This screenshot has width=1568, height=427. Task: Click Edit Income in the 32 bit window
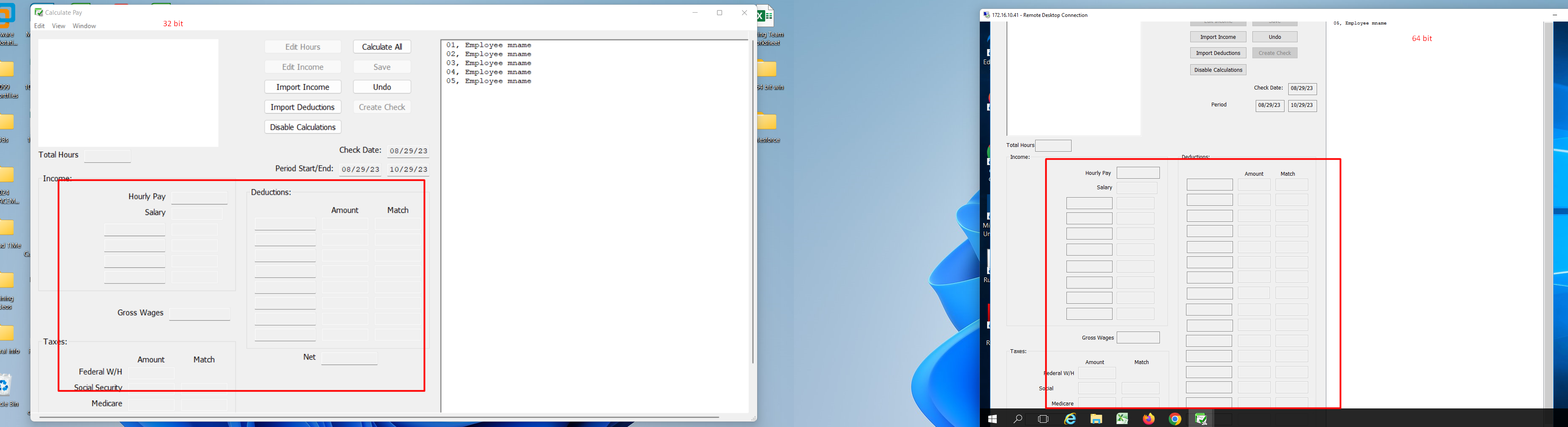click(x=303, y=67)
